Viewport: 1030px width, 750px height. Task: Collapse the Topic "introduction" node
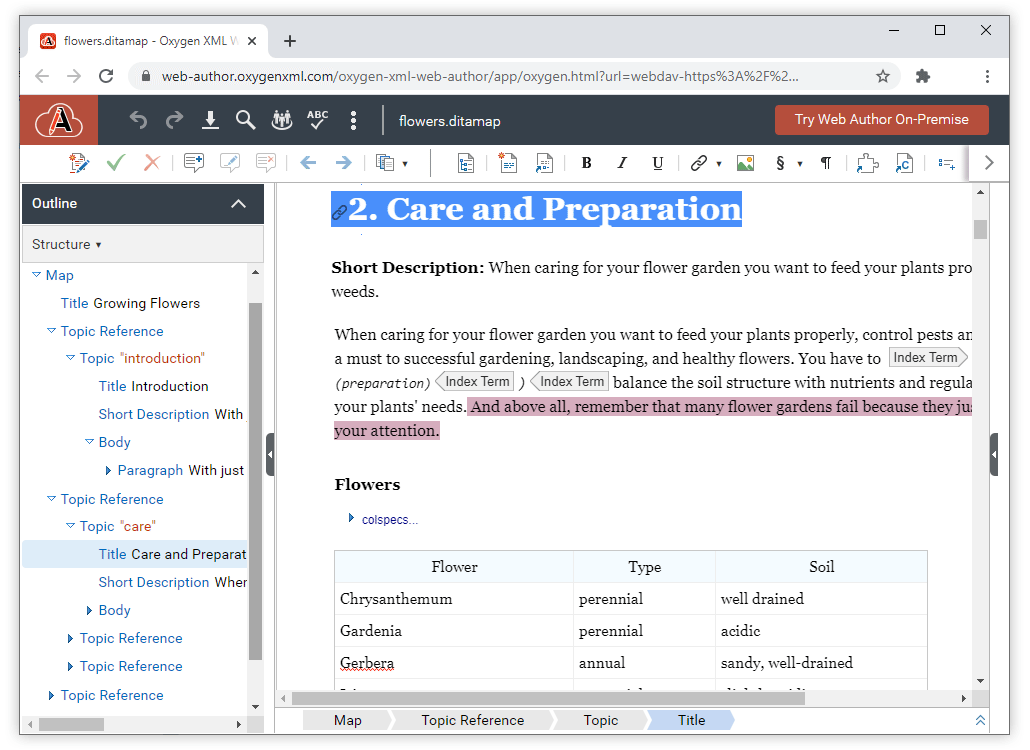[70, 358]
